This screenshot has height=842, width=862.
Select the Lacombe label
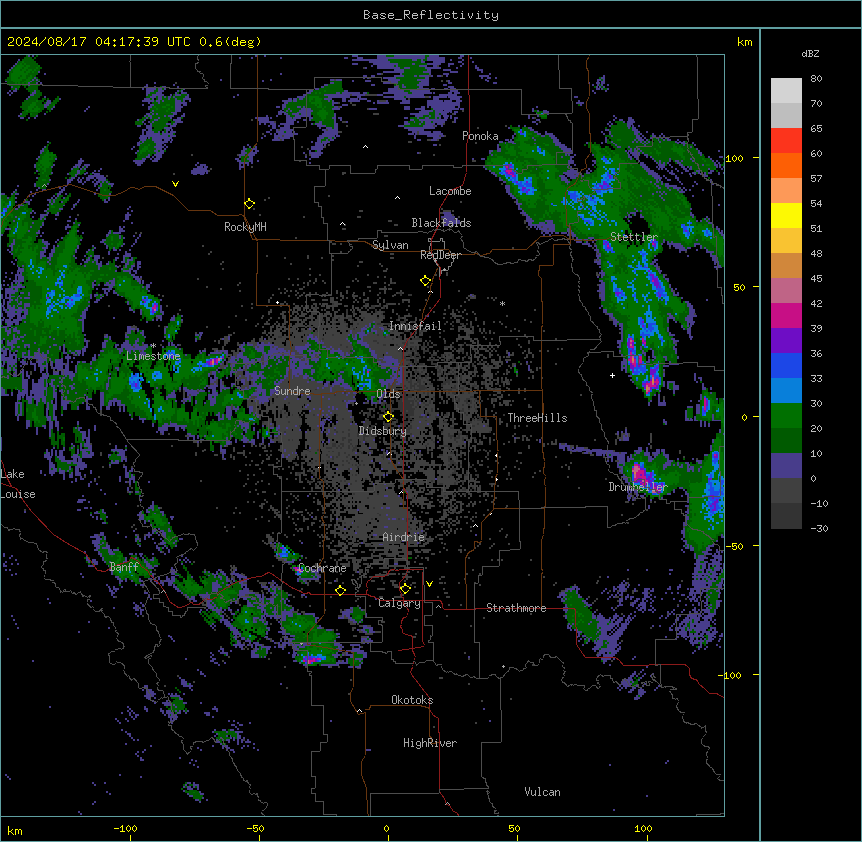point(450,191)
